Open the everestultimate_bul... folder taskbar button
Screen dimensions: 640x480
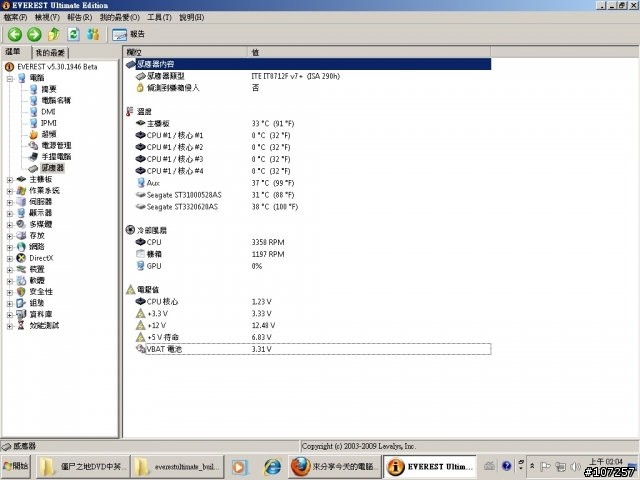(x=178, y=467)
